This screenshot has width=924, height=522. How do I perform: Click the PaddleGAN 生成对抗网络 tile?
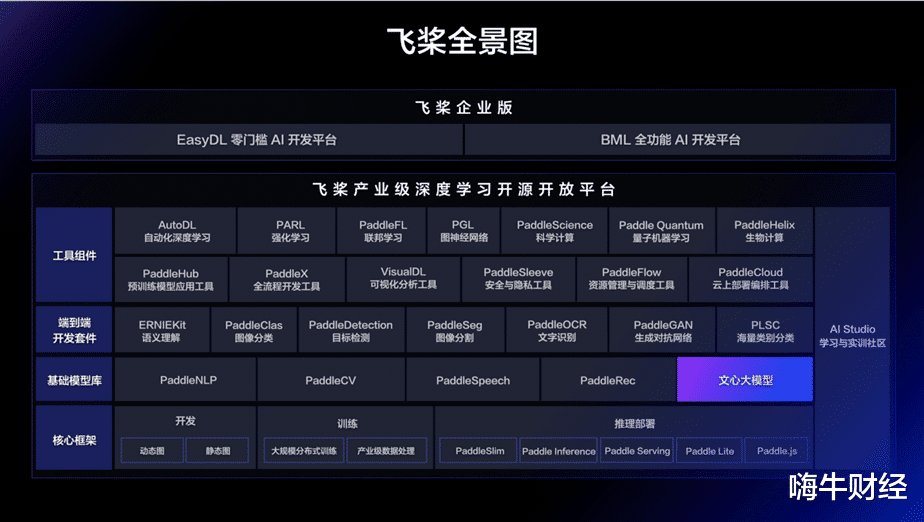tap(663, 330)
